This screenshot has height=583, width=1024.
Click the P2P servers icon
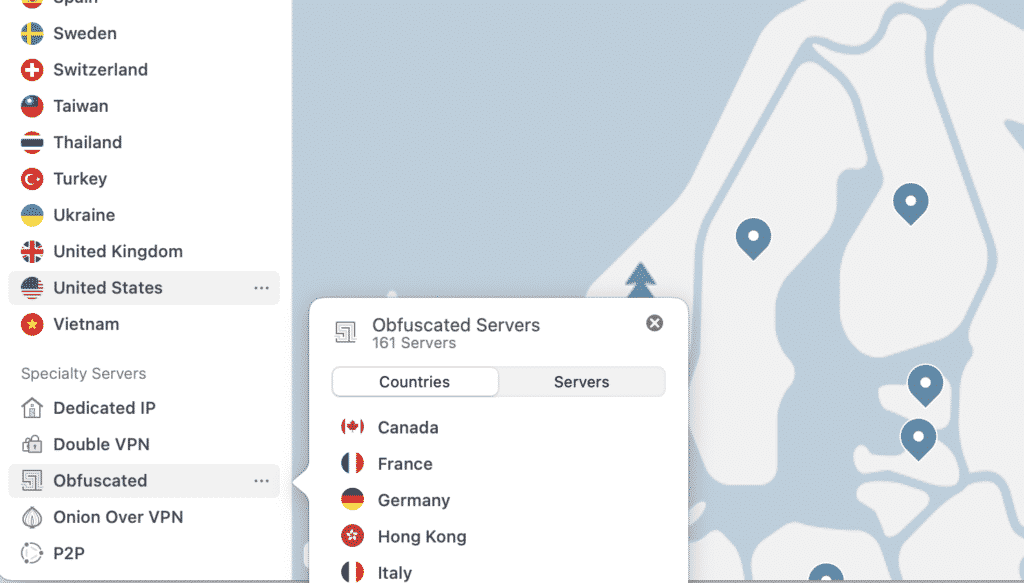[31, 553]
